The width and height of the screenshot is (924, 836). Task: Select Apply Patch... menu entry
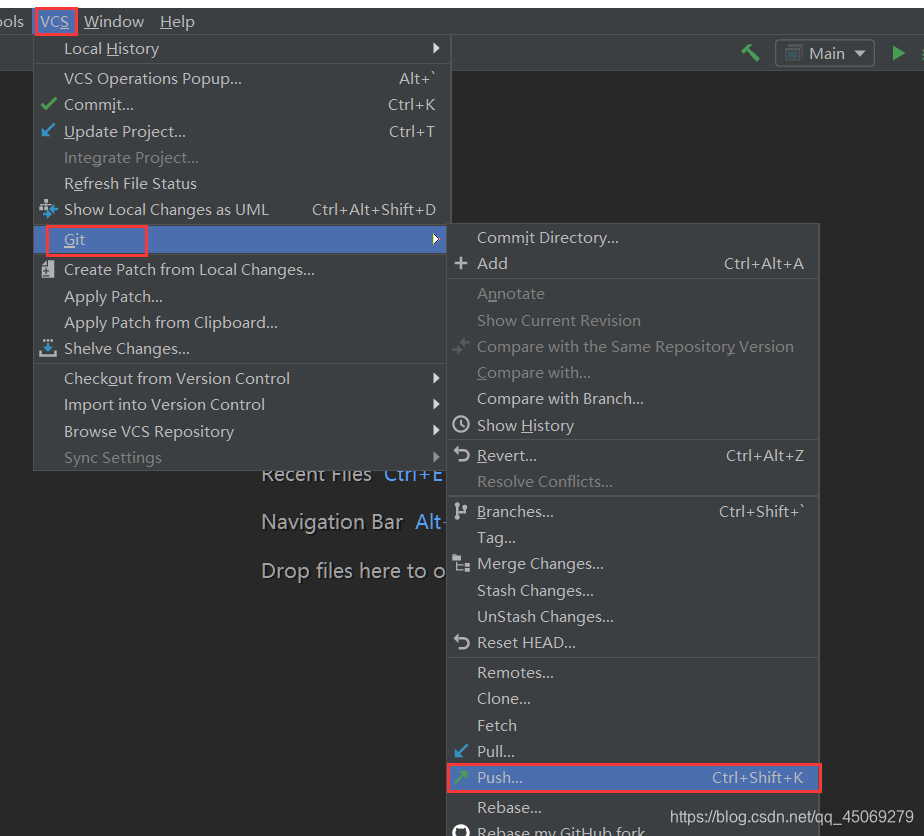tap(239, 296)
